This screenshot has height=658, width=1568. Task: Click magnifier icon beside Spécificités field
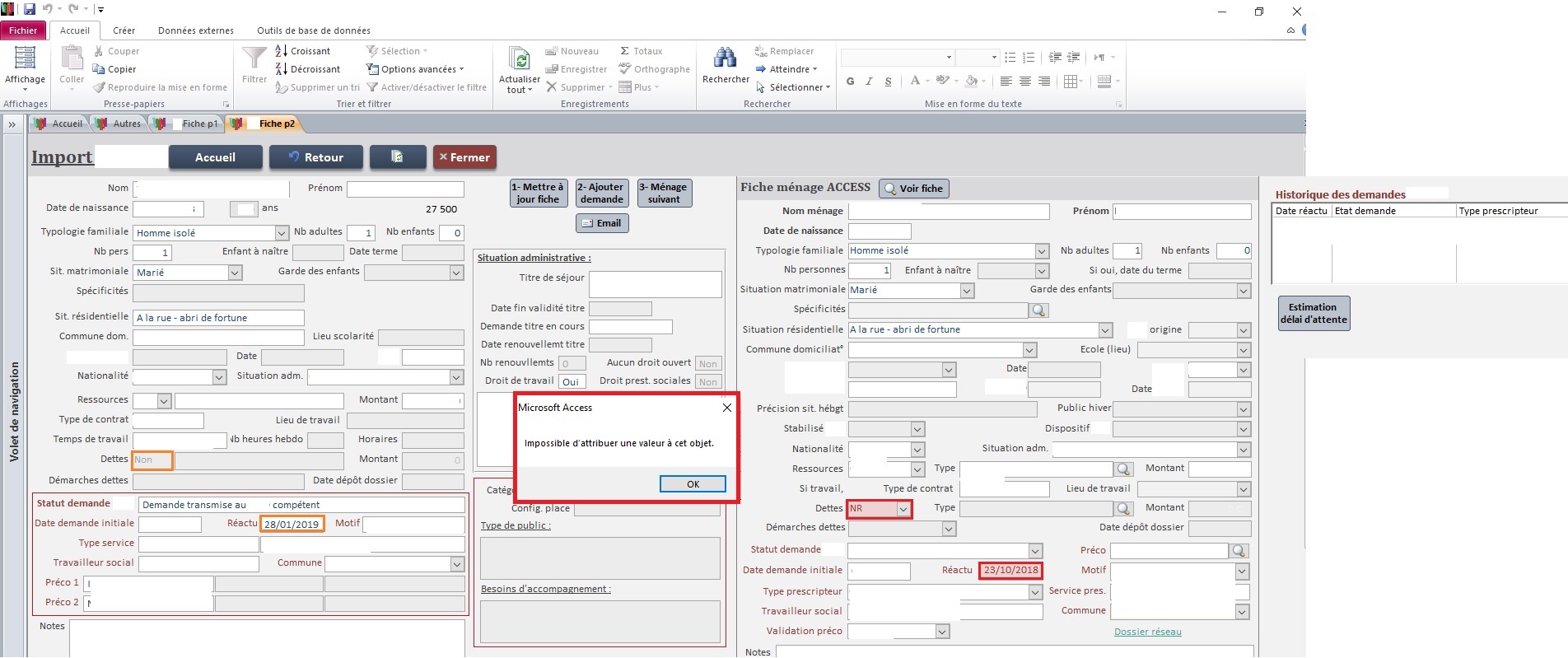1038,310
